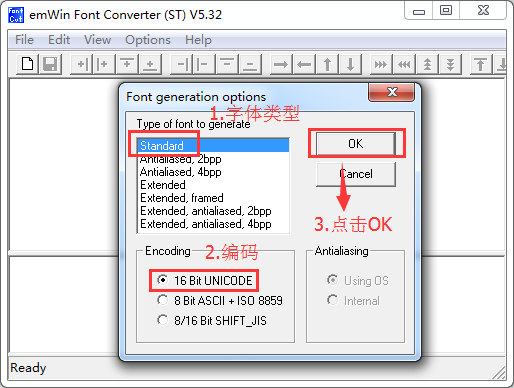Viewport: 514px width, 388px height.
Task: Close the emWin Font Converter main window
Action: point(483,10)
